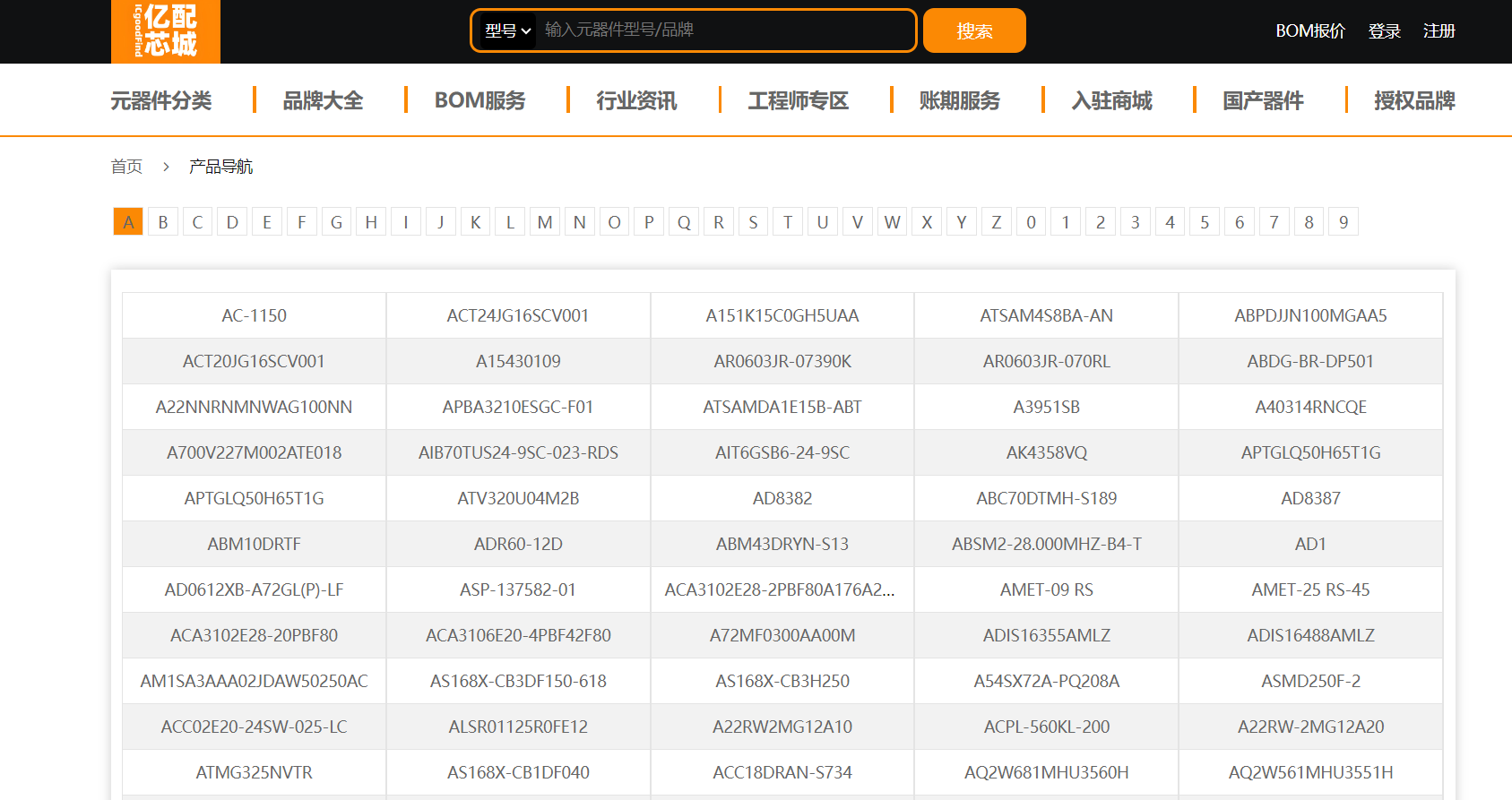This screenshot has width=1512, height=800.
Task: Click the 登录 link
Action: 1384,31
